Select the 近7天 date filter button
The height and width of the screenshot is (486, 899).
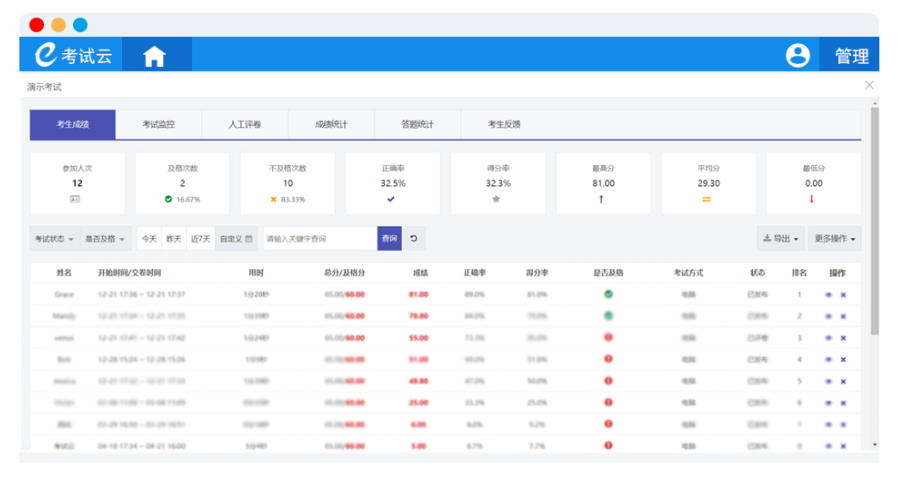[x=200, y=239]
